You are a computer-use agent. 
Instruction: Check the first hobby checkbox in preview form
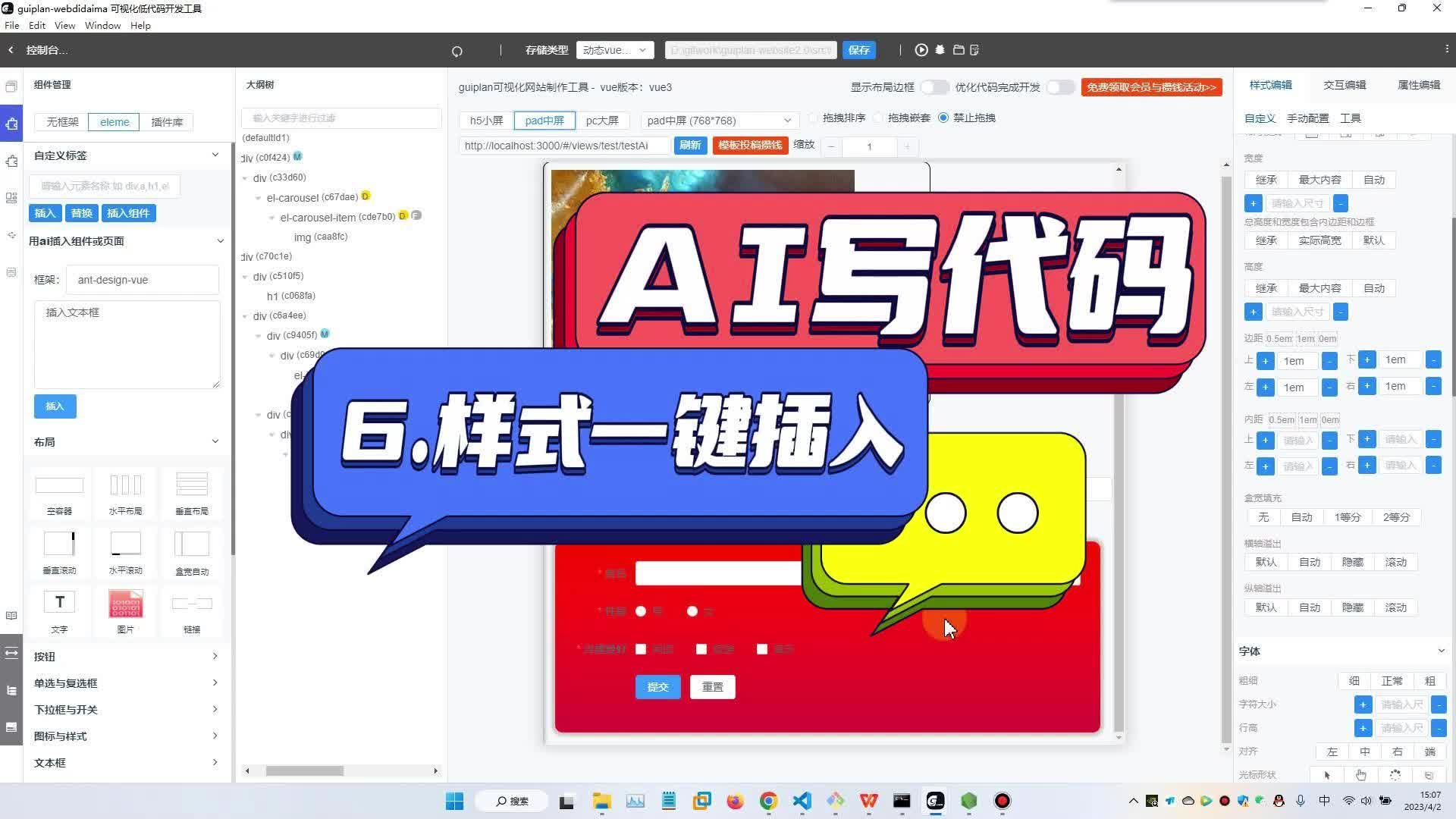[x=641, y=649]
